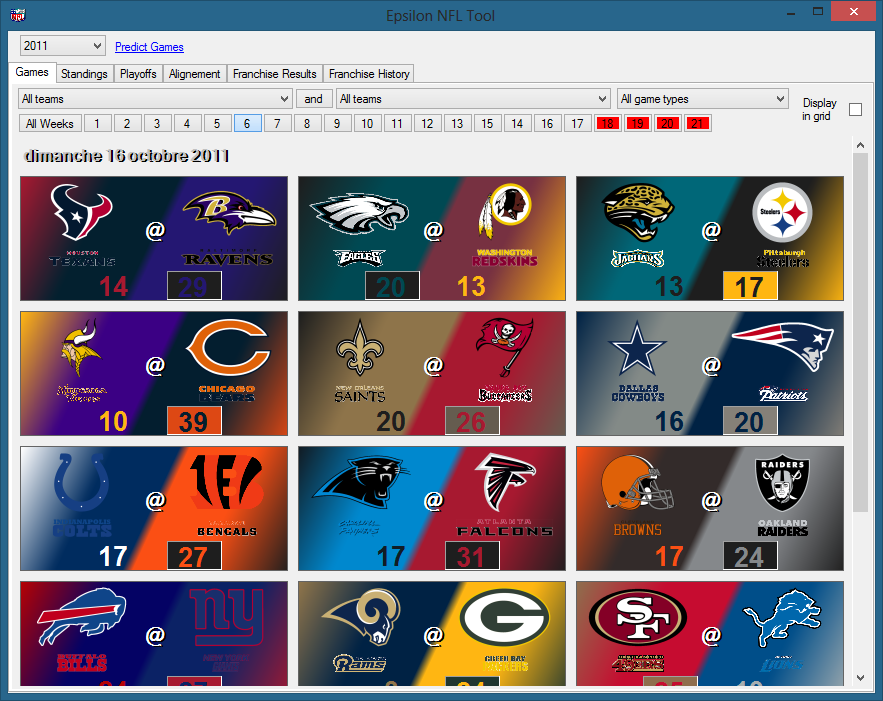Open the 2011 season year dropdown
This screenshot has height=701, width=883.
click(x=62, y=46)
